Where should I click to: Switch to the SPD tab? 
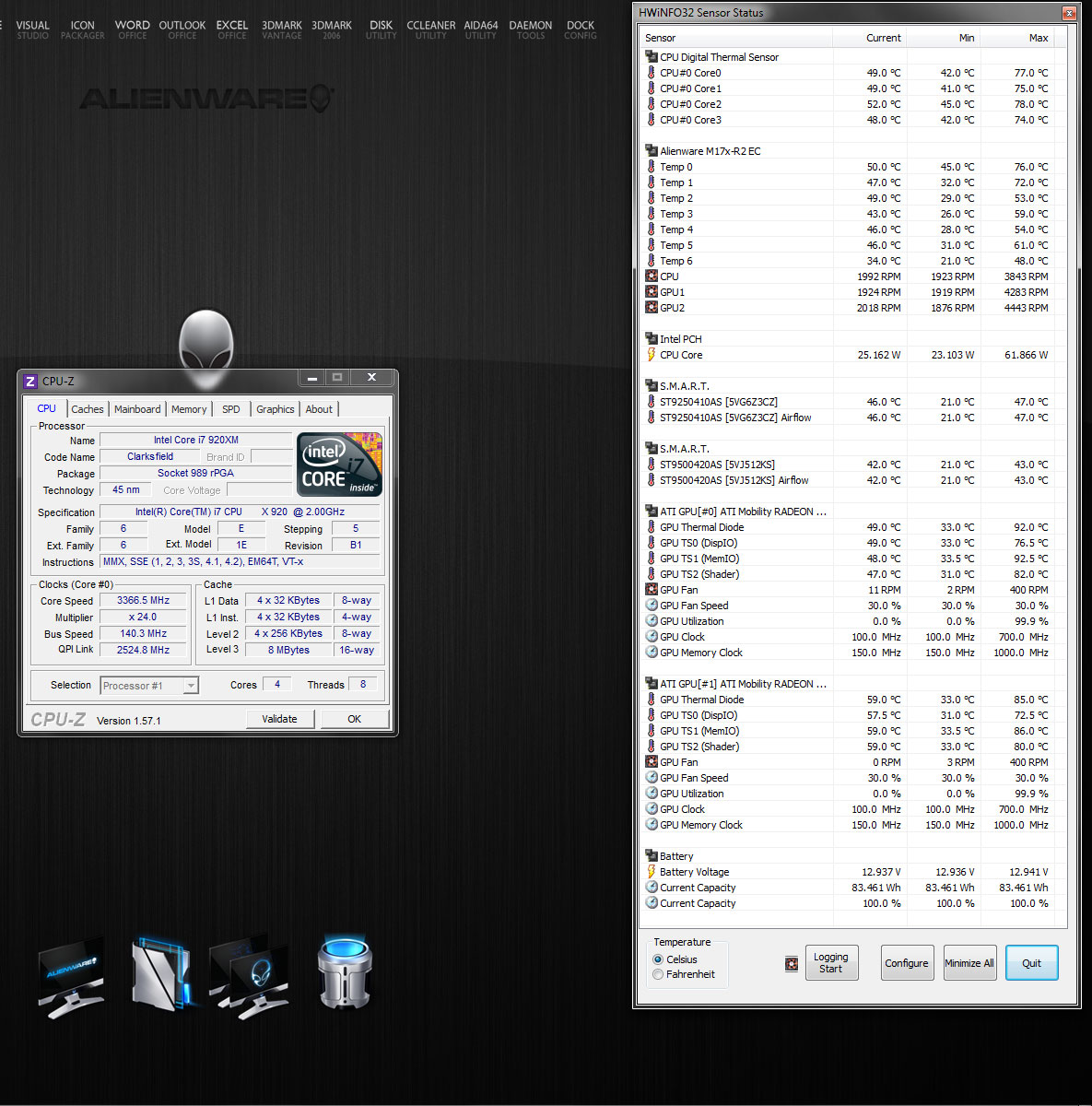[x=231, y=409]
